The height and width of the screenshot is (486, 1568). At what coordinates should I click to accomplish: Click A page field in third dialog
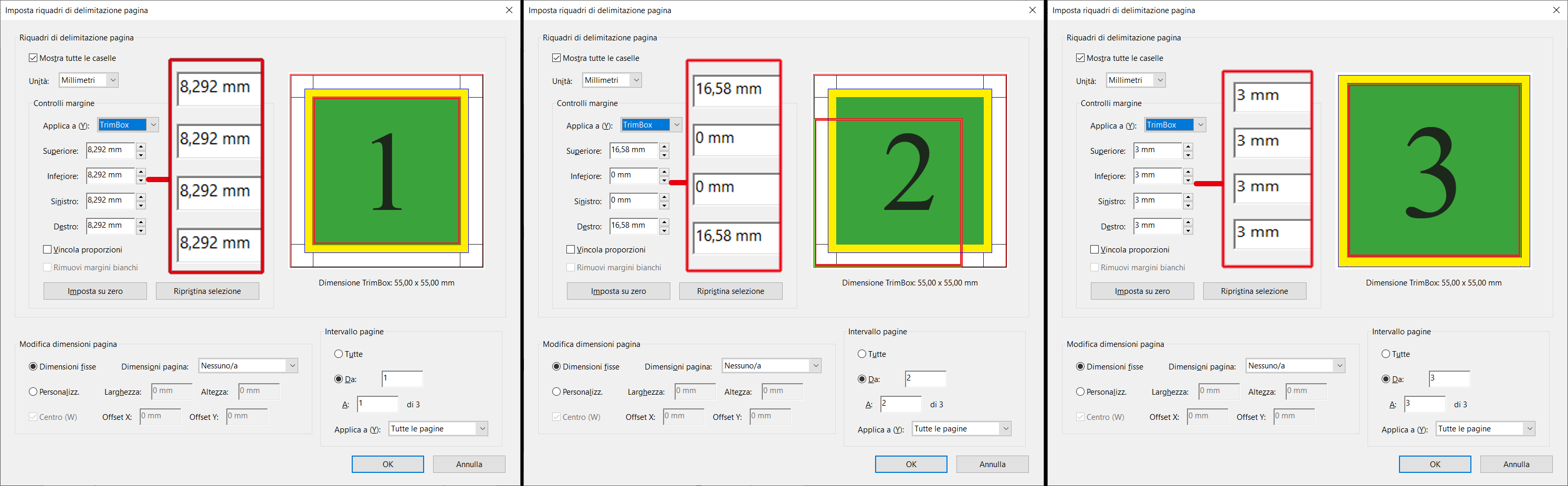[1425, 404]
